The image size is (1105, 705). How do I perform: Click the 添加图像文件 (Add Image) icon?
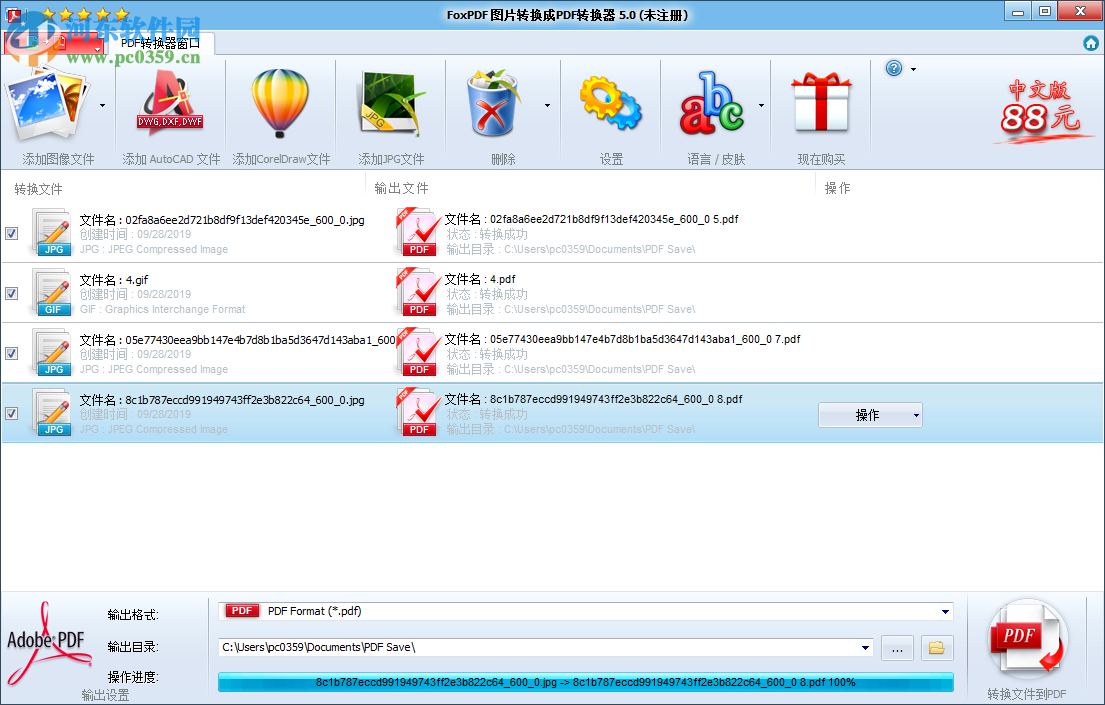[x=50, y=103]
